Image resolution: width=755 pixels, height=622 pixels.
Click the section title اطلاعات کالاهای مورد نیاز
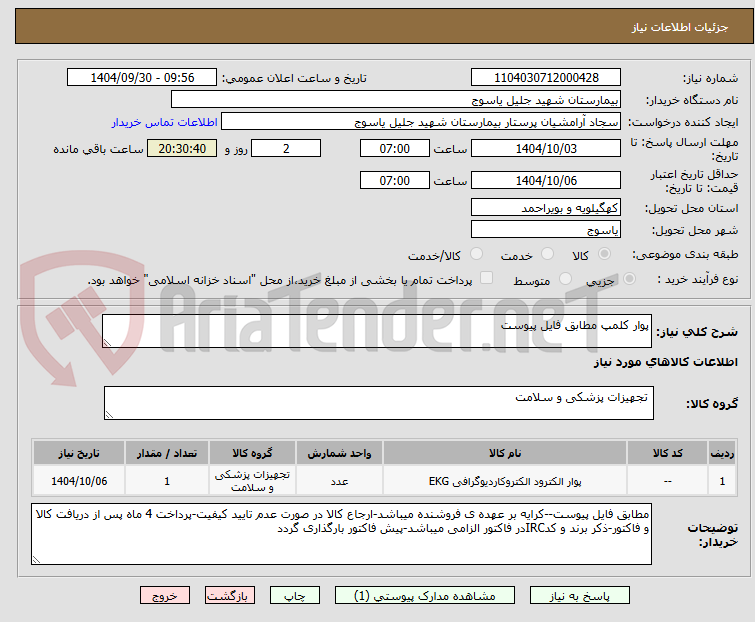click(665, 362)
